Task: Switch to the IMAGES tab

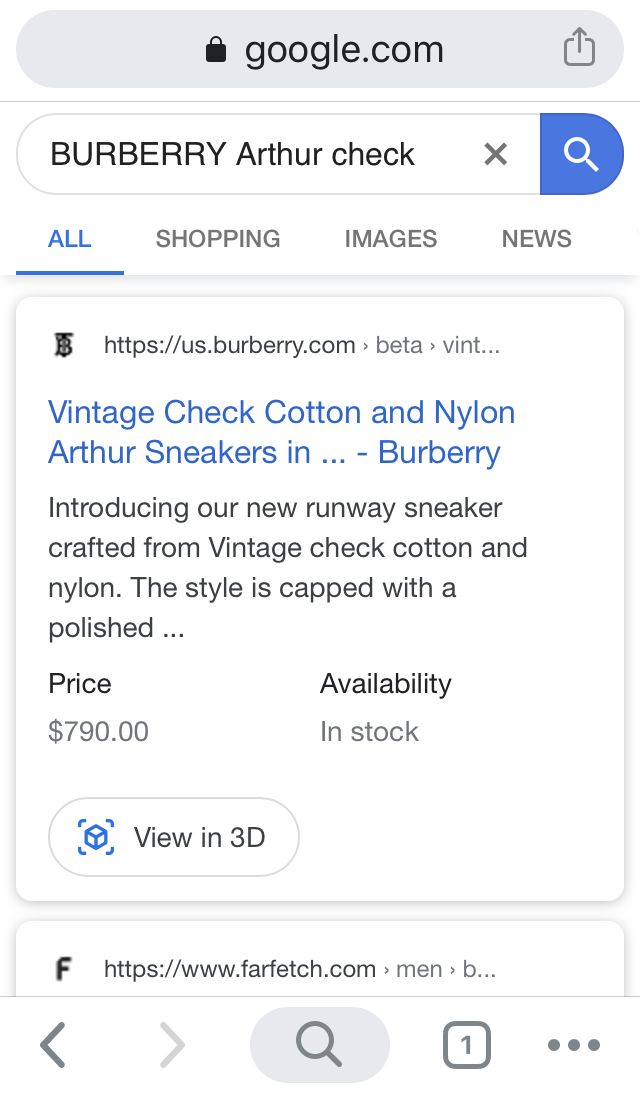Action: 390,239
